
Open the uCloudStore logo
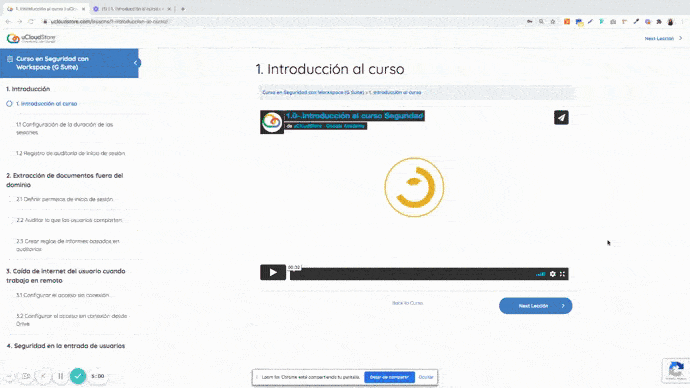pyautogui.click(x=31, y=38)
